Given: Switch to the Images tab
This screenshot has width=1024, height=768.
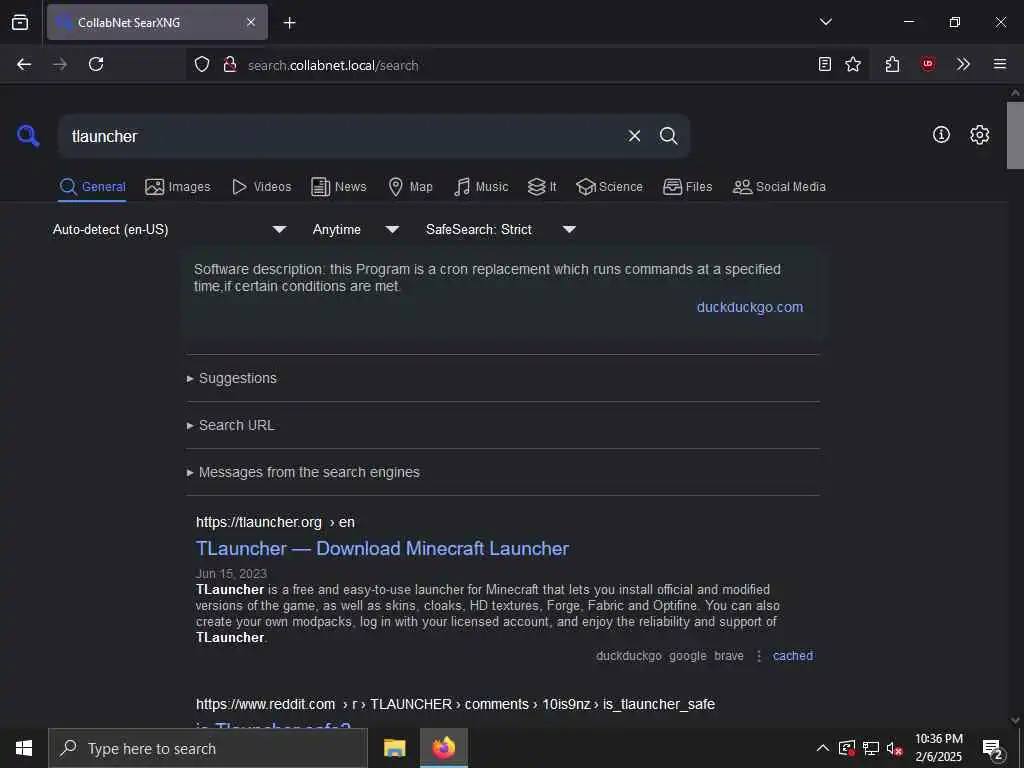Looking at the screenshot, I should (x=178, y=187).
